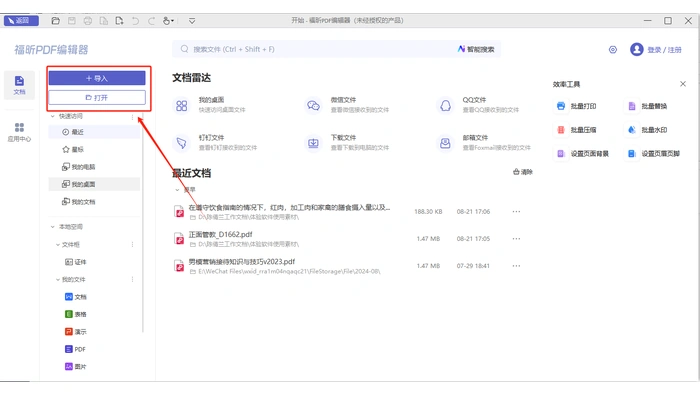700x395 pixels.
Task: Click the Undo arrow in toolbar
Action: point(135,21)
